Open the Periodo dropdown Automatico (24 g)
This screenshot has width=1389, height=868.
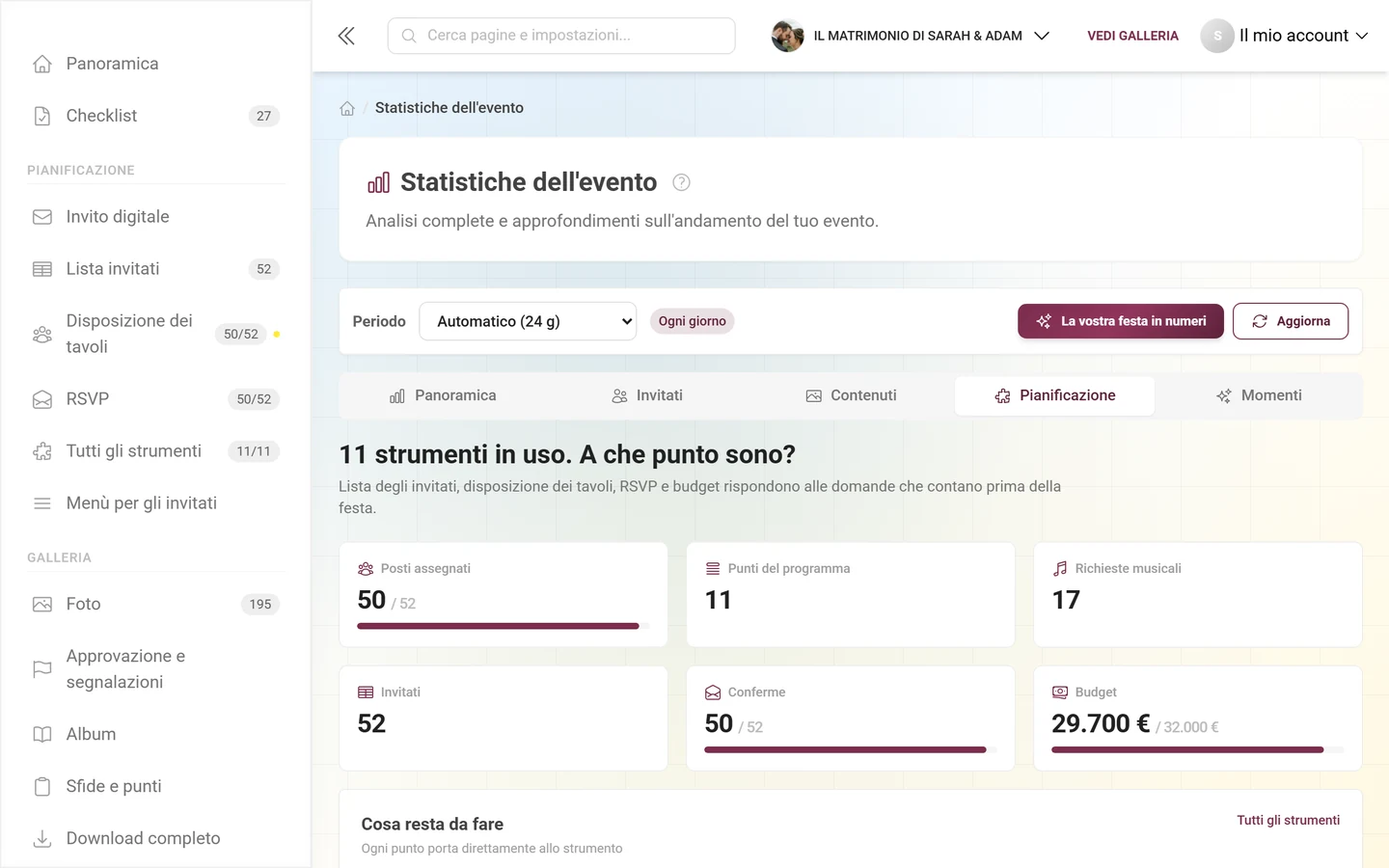tap(528, 321)
